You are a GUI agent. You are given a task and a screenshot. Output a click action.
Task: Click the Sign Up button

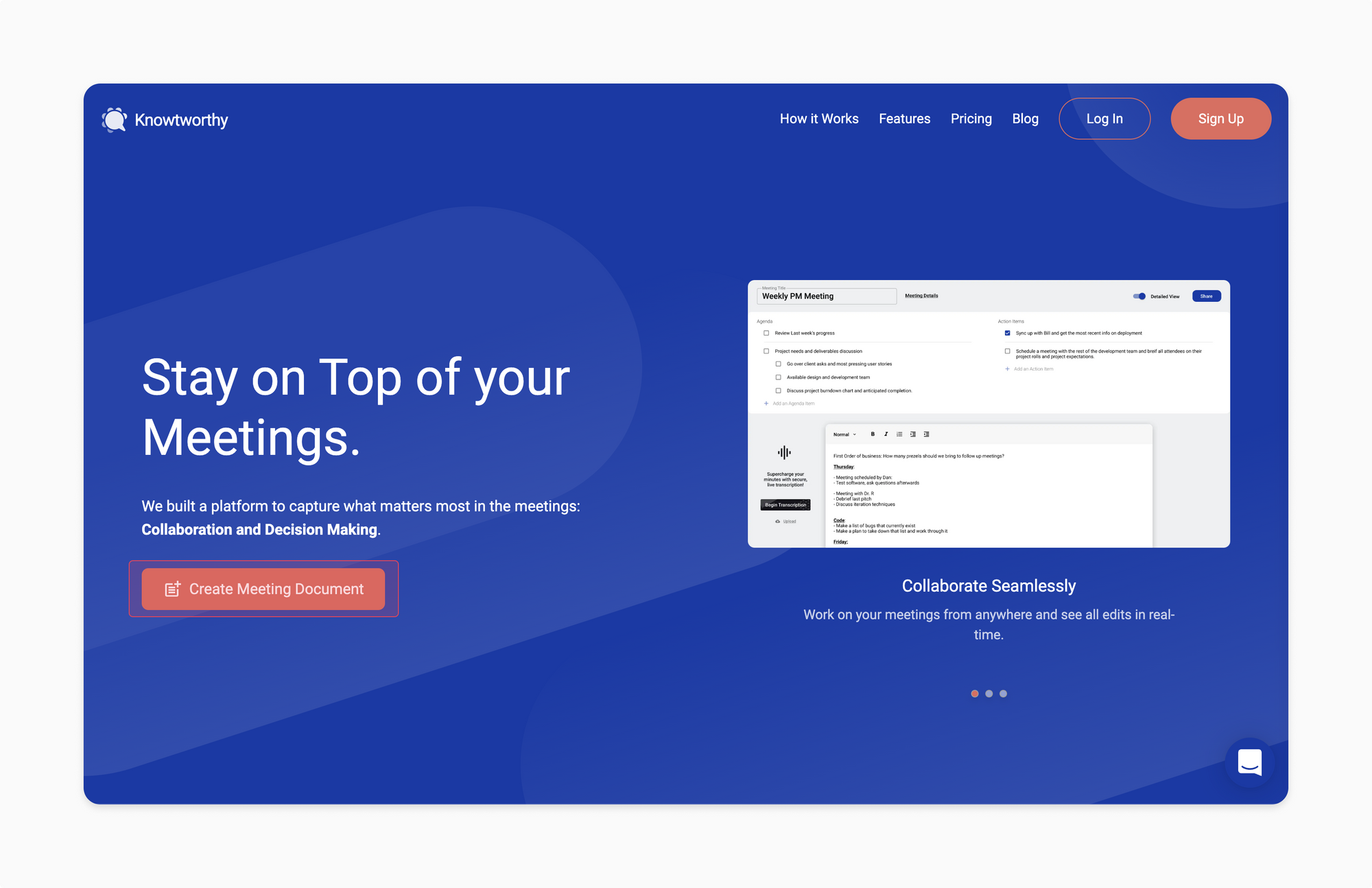(x=1221, y=119)
